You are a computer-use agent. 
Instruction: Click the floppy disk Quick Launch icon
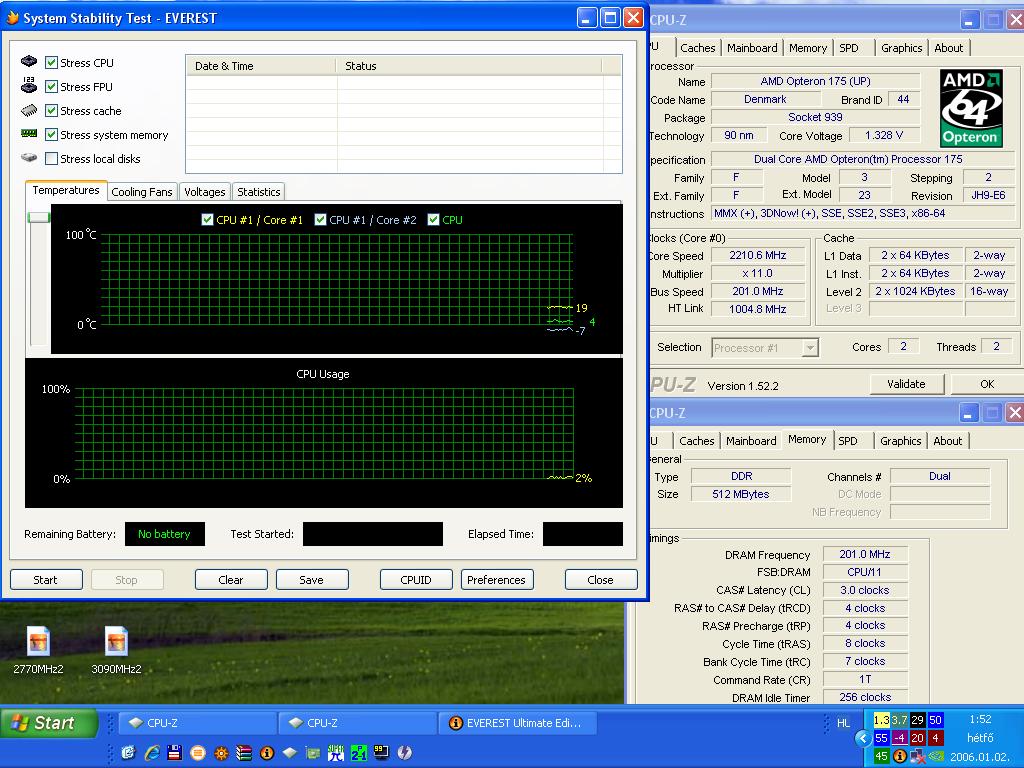click(x=174, y=753)
